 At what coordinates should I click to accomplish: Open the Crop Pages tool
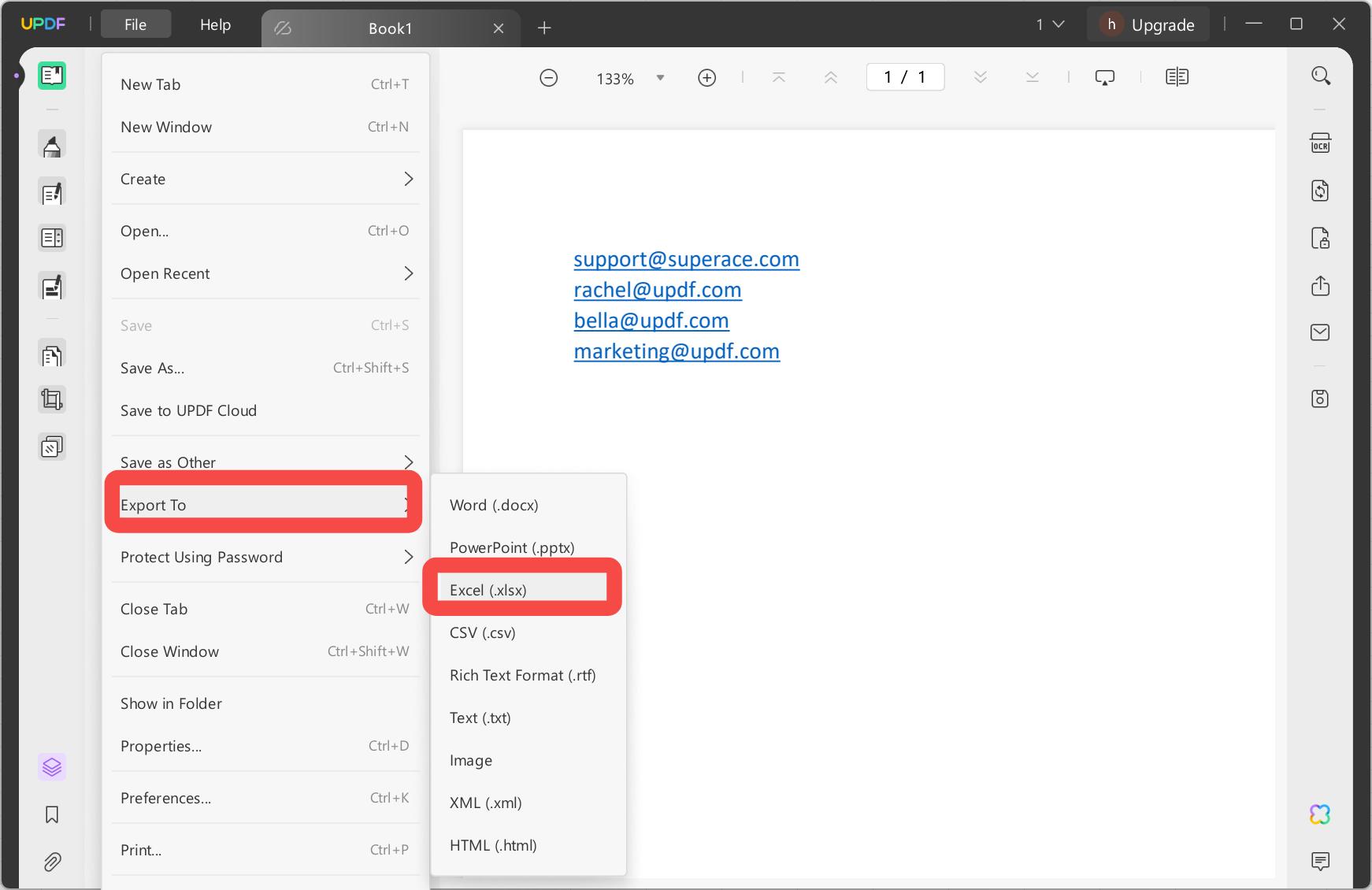pos(52,399)
